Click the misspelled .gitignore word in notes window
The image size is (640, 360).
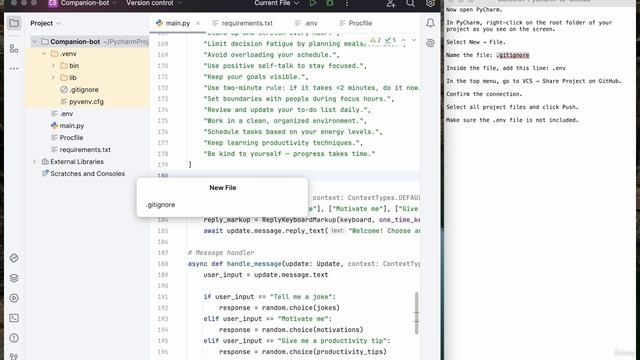513,55
